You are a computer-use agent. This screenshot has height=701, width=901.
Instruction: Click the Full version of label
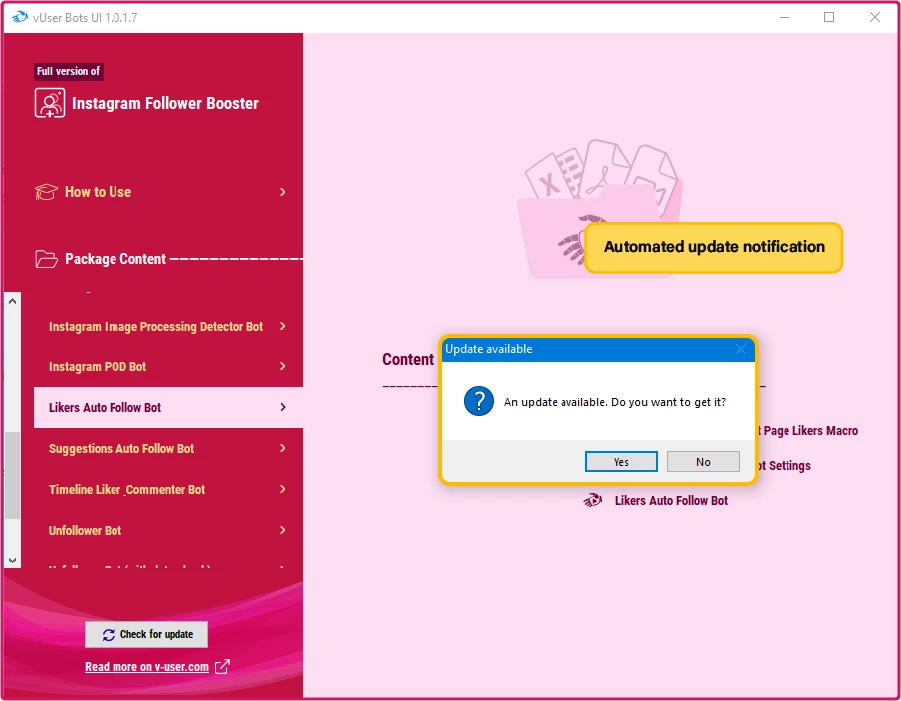[68, 71]
